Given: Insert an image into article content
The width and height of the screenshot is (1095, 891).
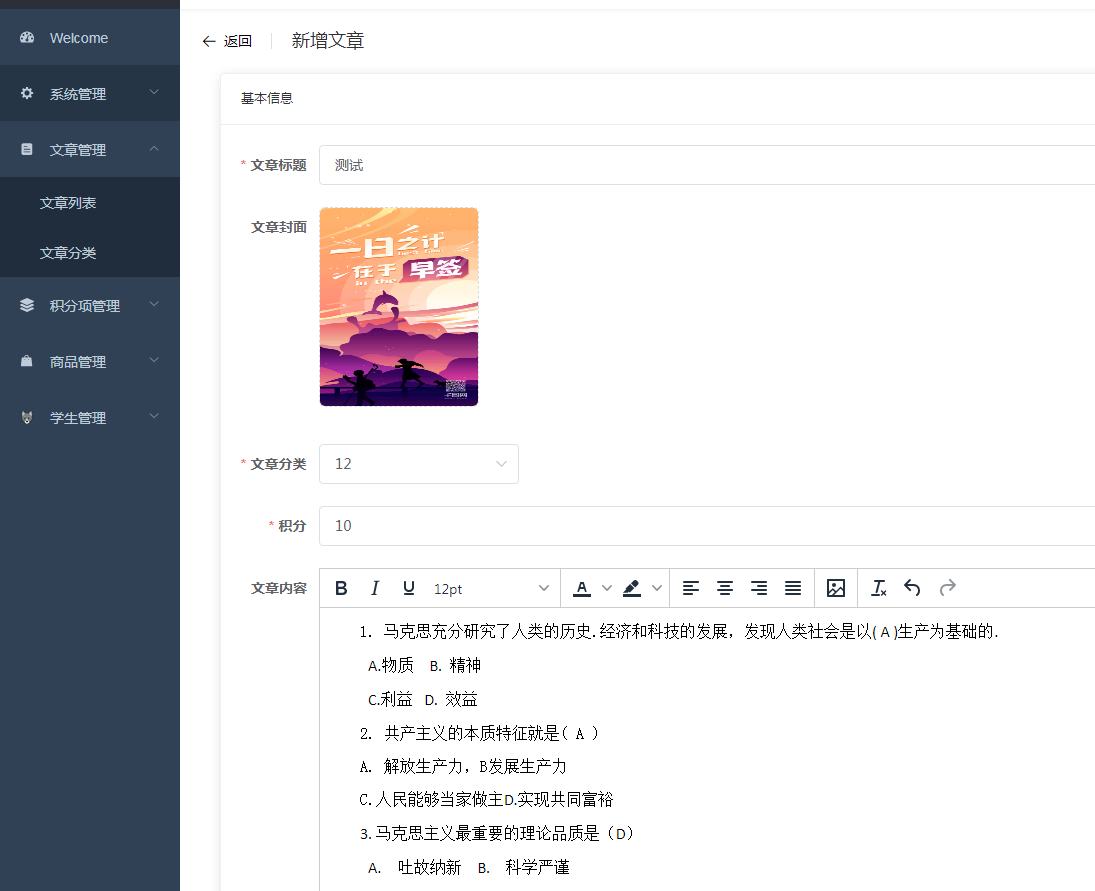Looking at the screenshot, I should 836,589.
